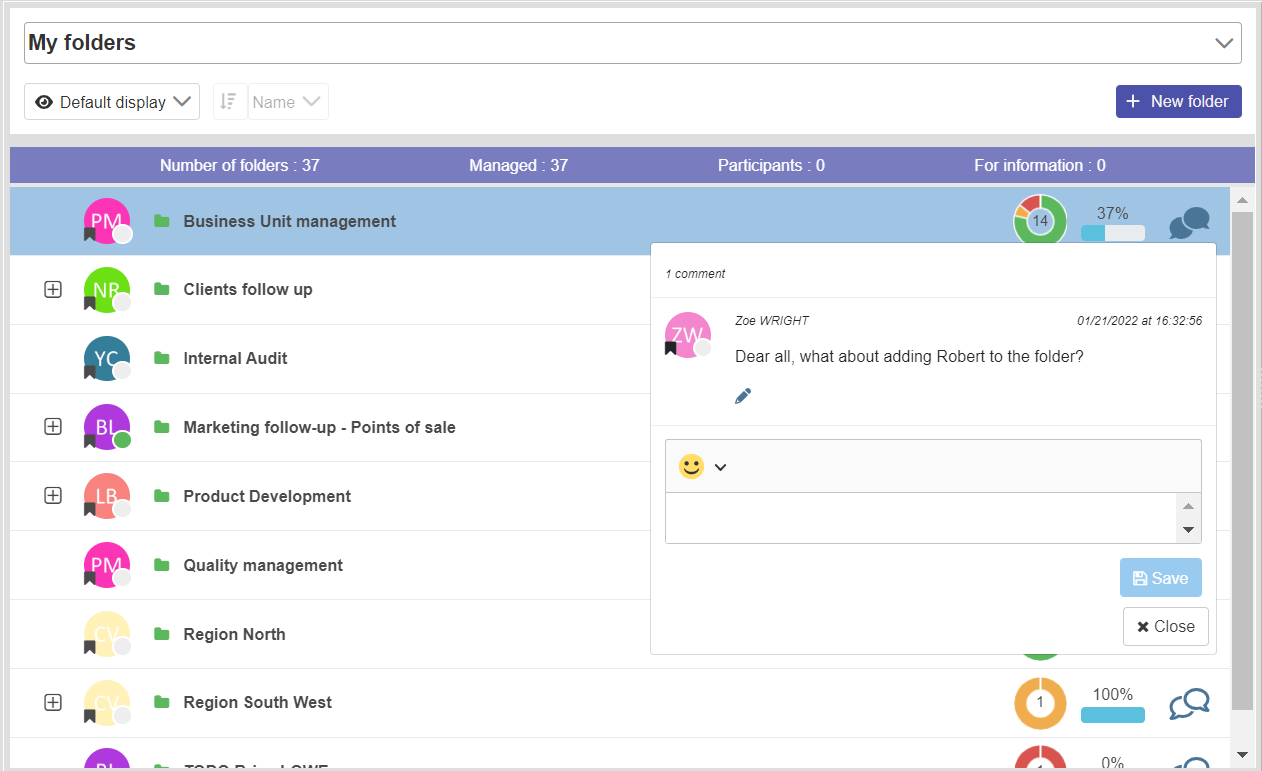The width and height of the screenshot is (1262, 771).
Task: Expand the Product Development folder
Action: tap(53, 496)
